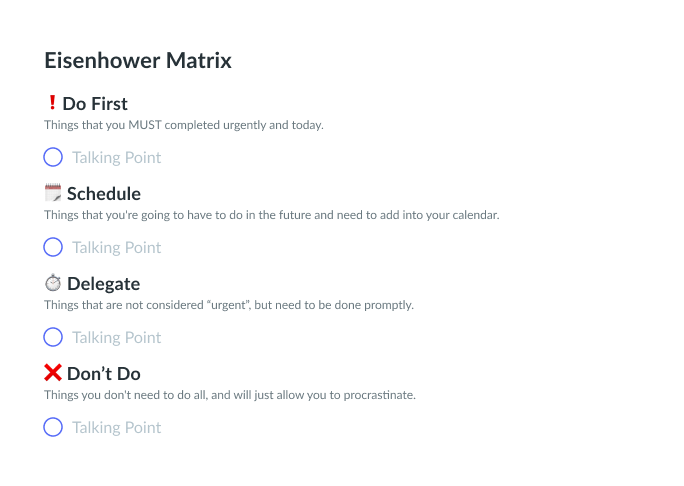684x486 pixels.
Task: Click the red X icon beside Don't Do
Action: 53,373
